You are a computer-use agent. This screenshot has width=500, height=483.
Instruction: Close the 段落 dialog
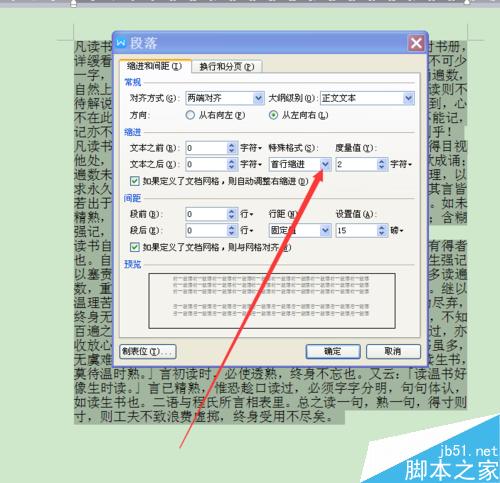(x=416, y=43)
